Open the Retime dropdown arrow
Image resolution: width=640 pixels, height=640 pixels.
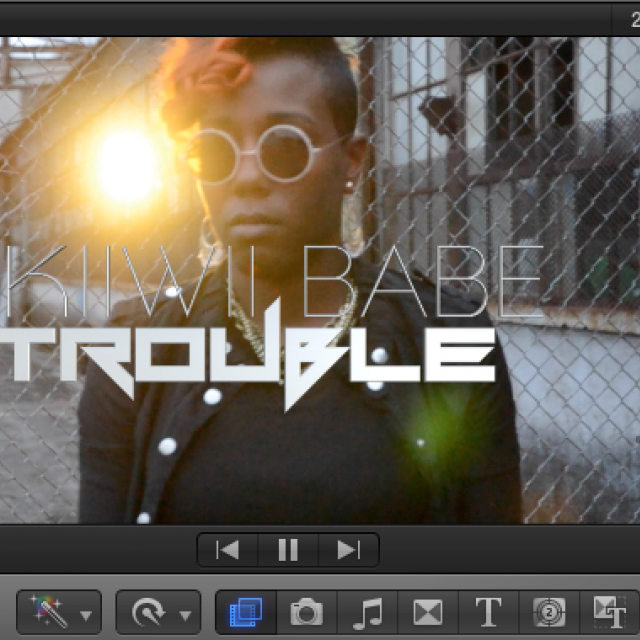pos(185,615)
